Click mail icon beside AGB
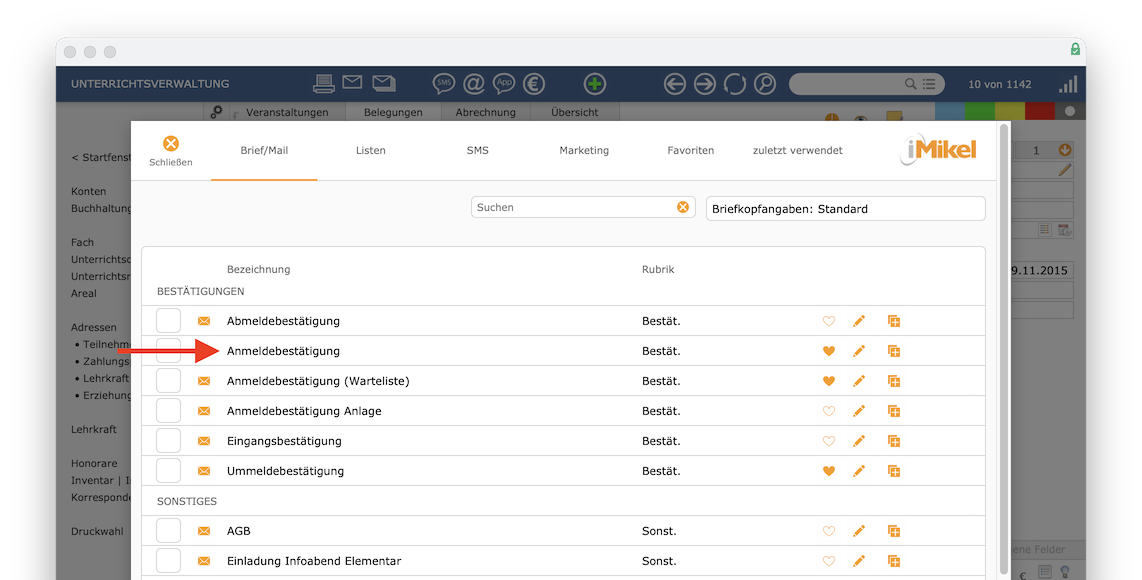Screen dimensions: 1142x580 tap(204, 531)
